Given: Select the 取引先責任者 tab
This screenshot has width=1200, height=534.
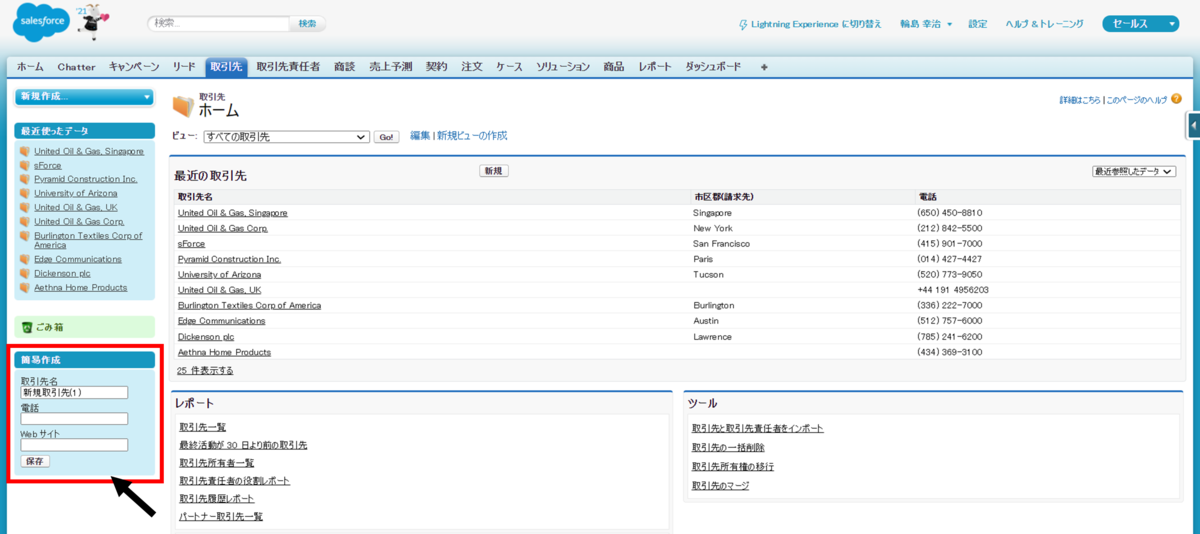Looking at the screenshot, I should (288, 67).
